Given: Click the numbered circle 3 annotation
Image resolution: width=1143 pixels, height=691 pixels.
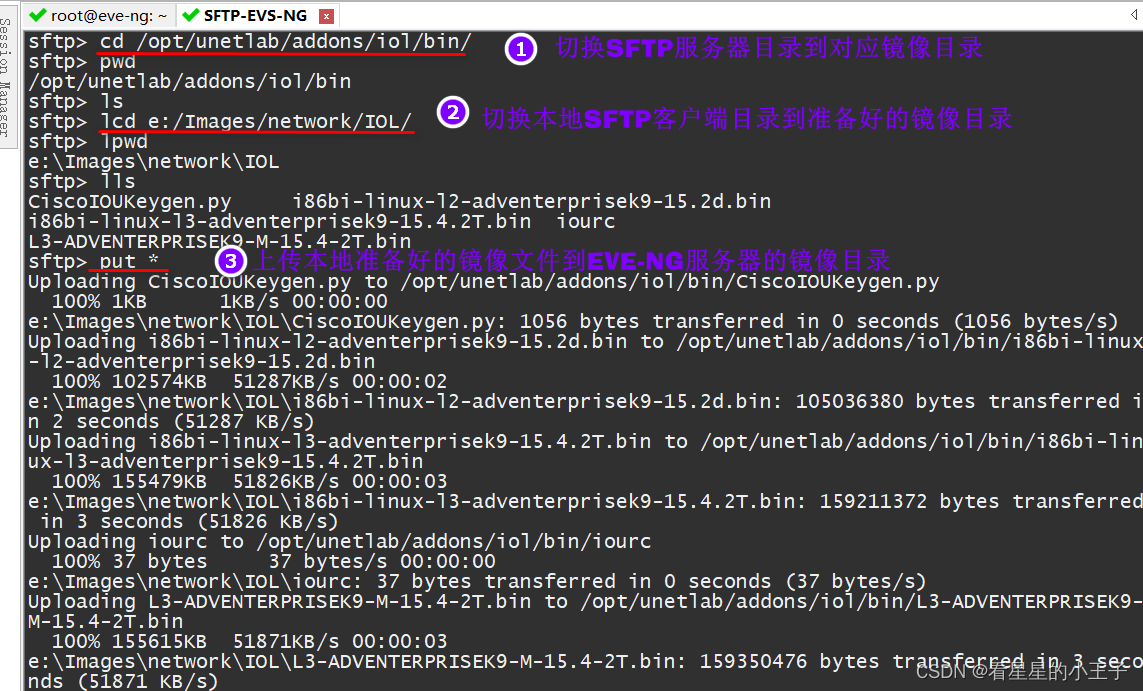Looking at the screenshot, I should click(230, 260).
